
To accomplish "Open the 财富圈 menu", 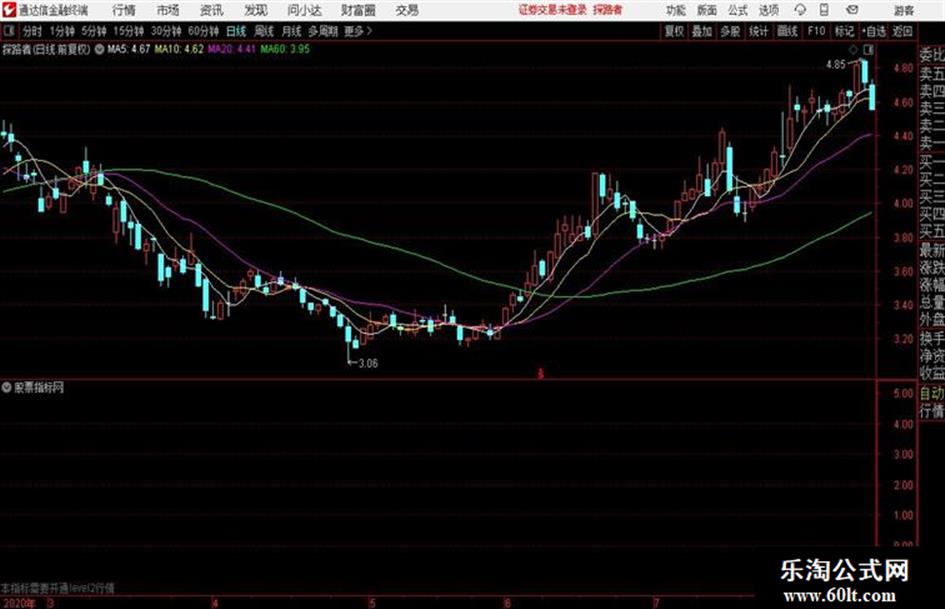I will point(358,10).
